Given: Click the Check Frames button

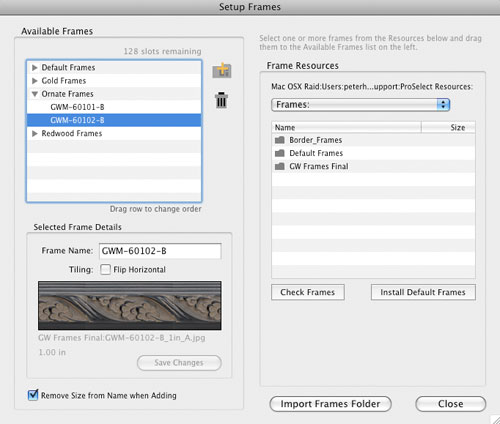Looking at the screenshot, I should (308, 292).
